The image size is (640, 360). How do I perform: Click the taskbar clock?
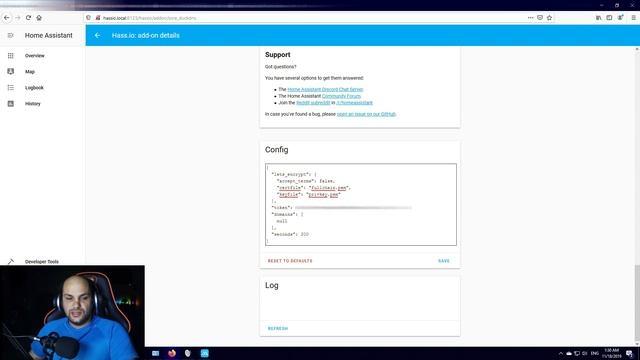coord(611,353)
